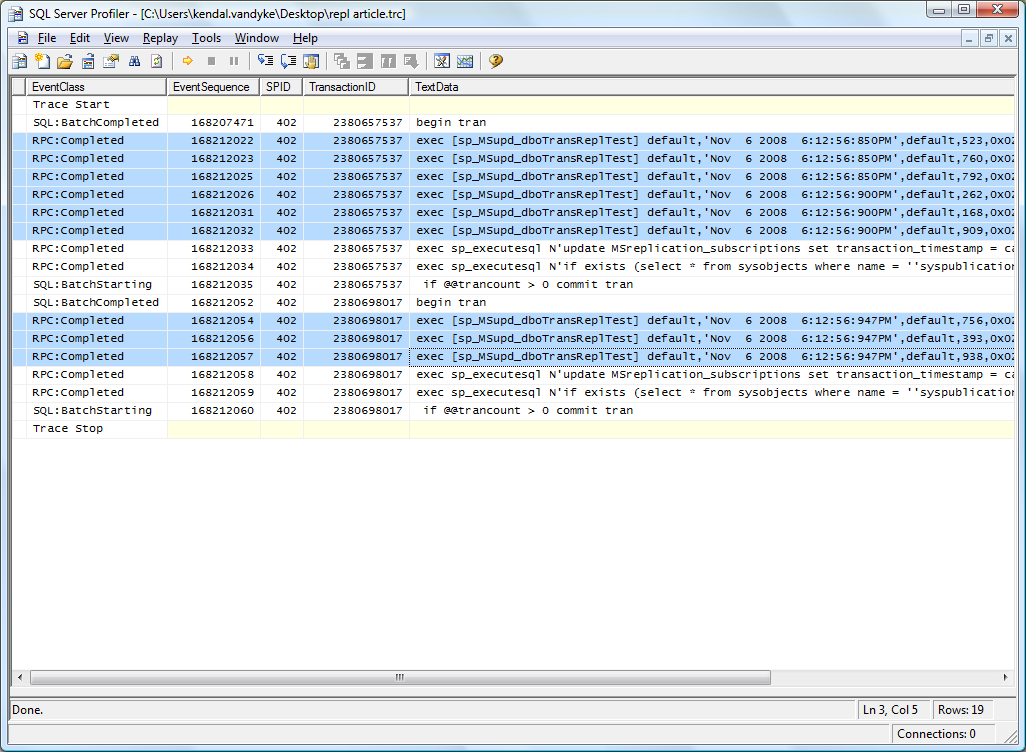This screenshot has height=752, width=1026.
Task: Click the Auto Scroll Window icon
Action: click(x=411, y=61)
